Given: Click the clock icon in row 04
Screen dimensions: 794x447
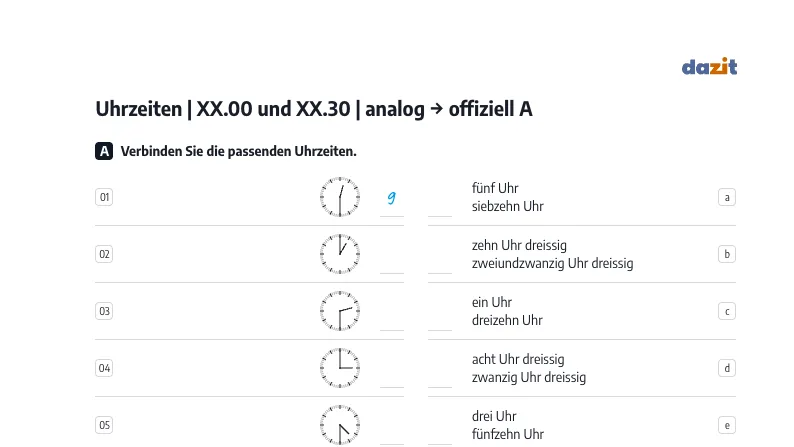Looking at the screenshot, I should click(x=340, y=368).
